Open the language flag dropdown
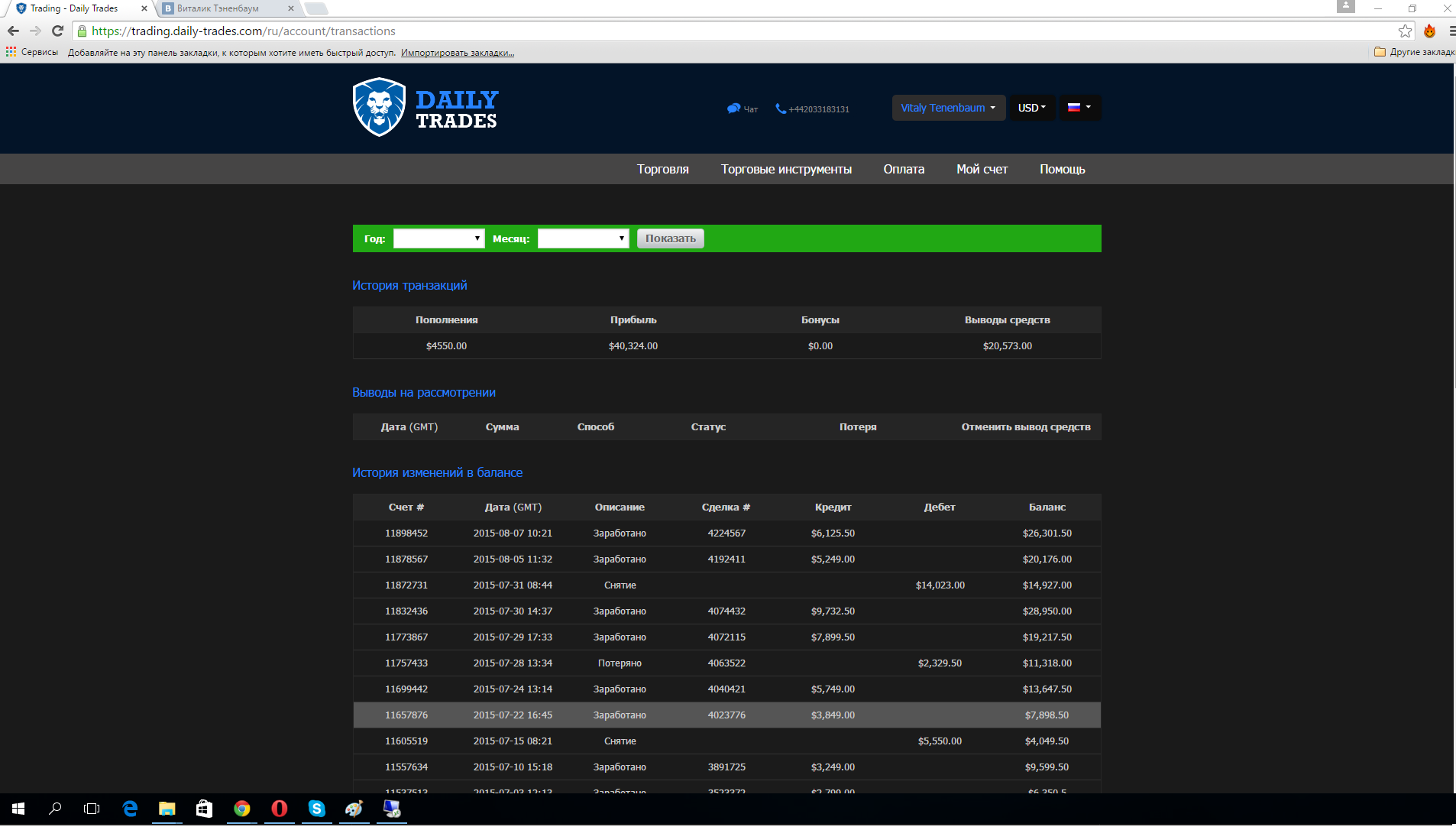The width and height of the screenshot is (1456, 830). point(1079,108)
